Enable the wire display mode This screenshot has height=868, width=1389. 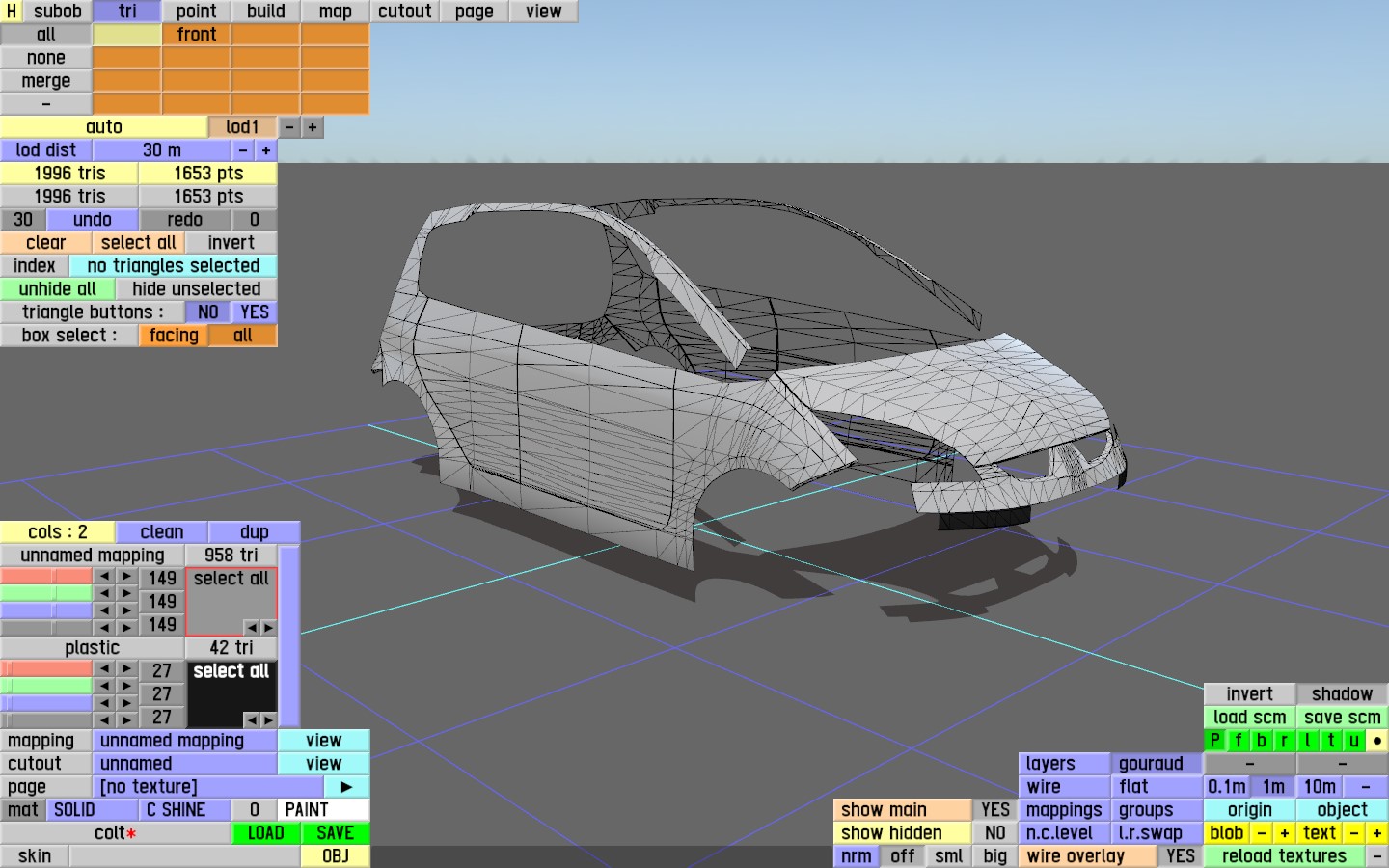1065,787
